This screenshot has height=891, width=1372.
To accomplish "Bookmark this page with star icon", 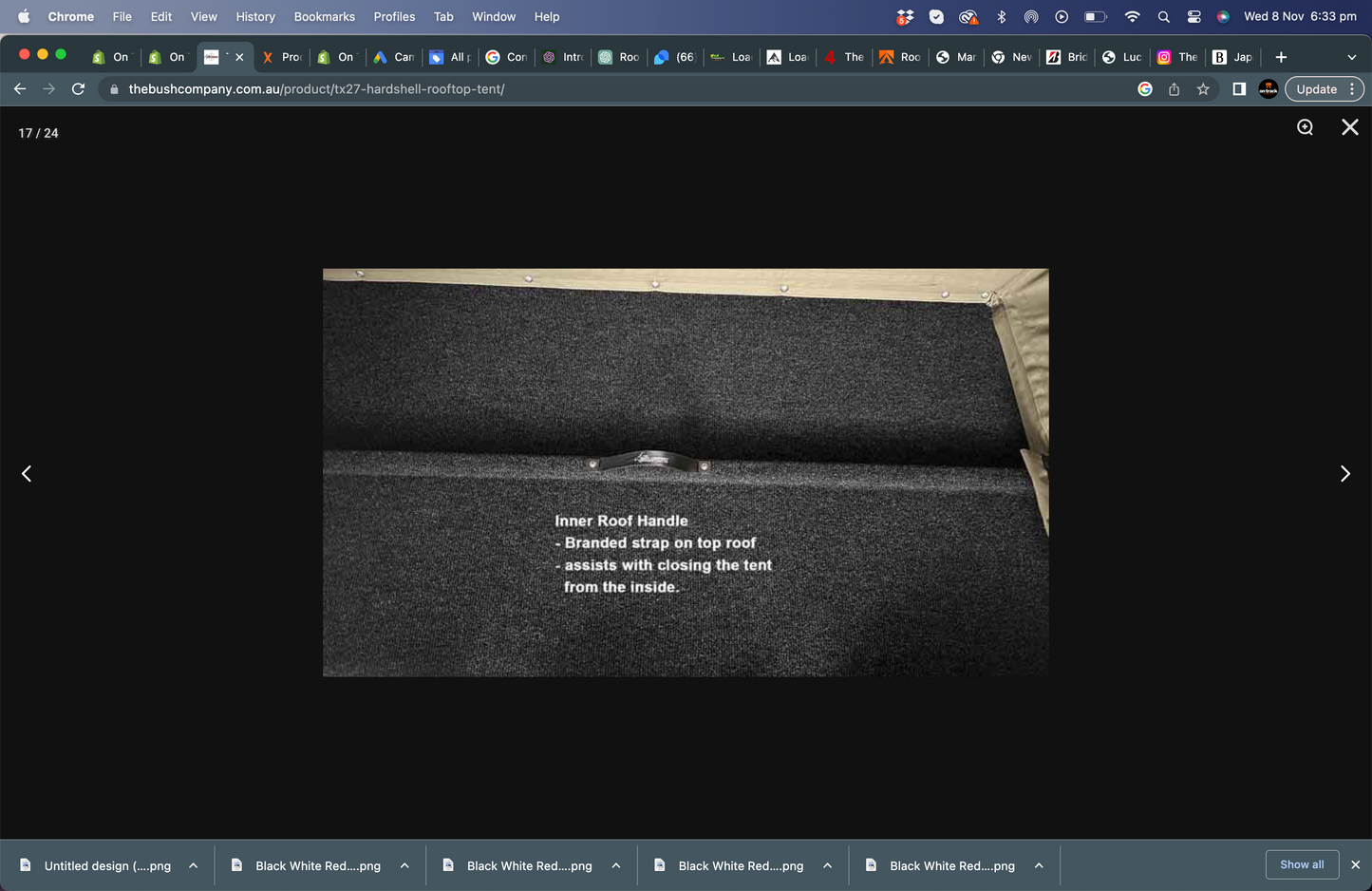I will click(1203, 89).
